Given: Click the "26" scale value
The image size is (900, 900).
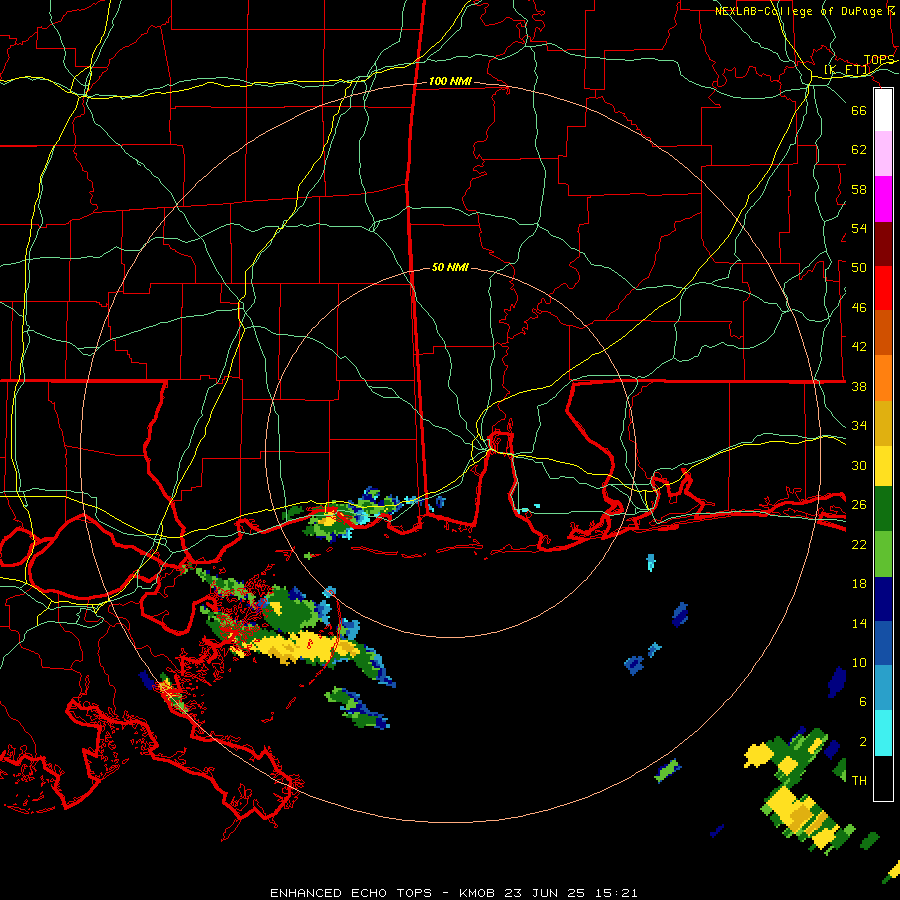Looking at the screenshot, I should (859, 505).
